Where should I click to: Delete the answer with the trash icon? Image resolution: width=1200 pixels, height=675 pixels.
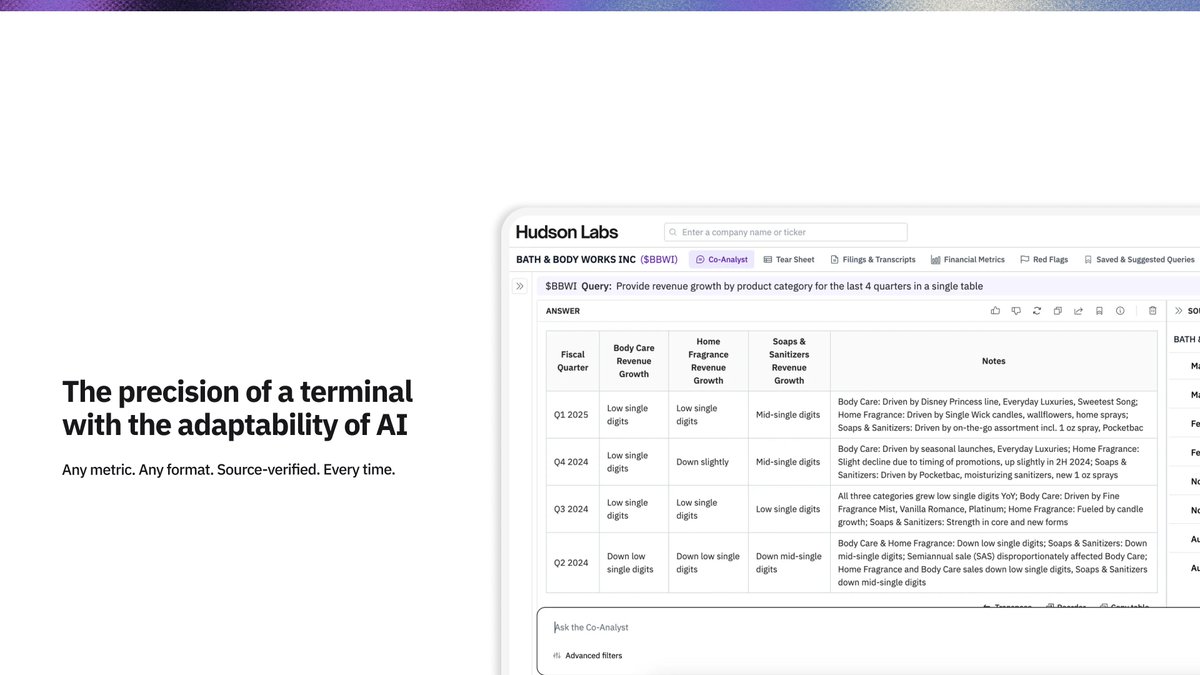click(x=1152, y=311)
